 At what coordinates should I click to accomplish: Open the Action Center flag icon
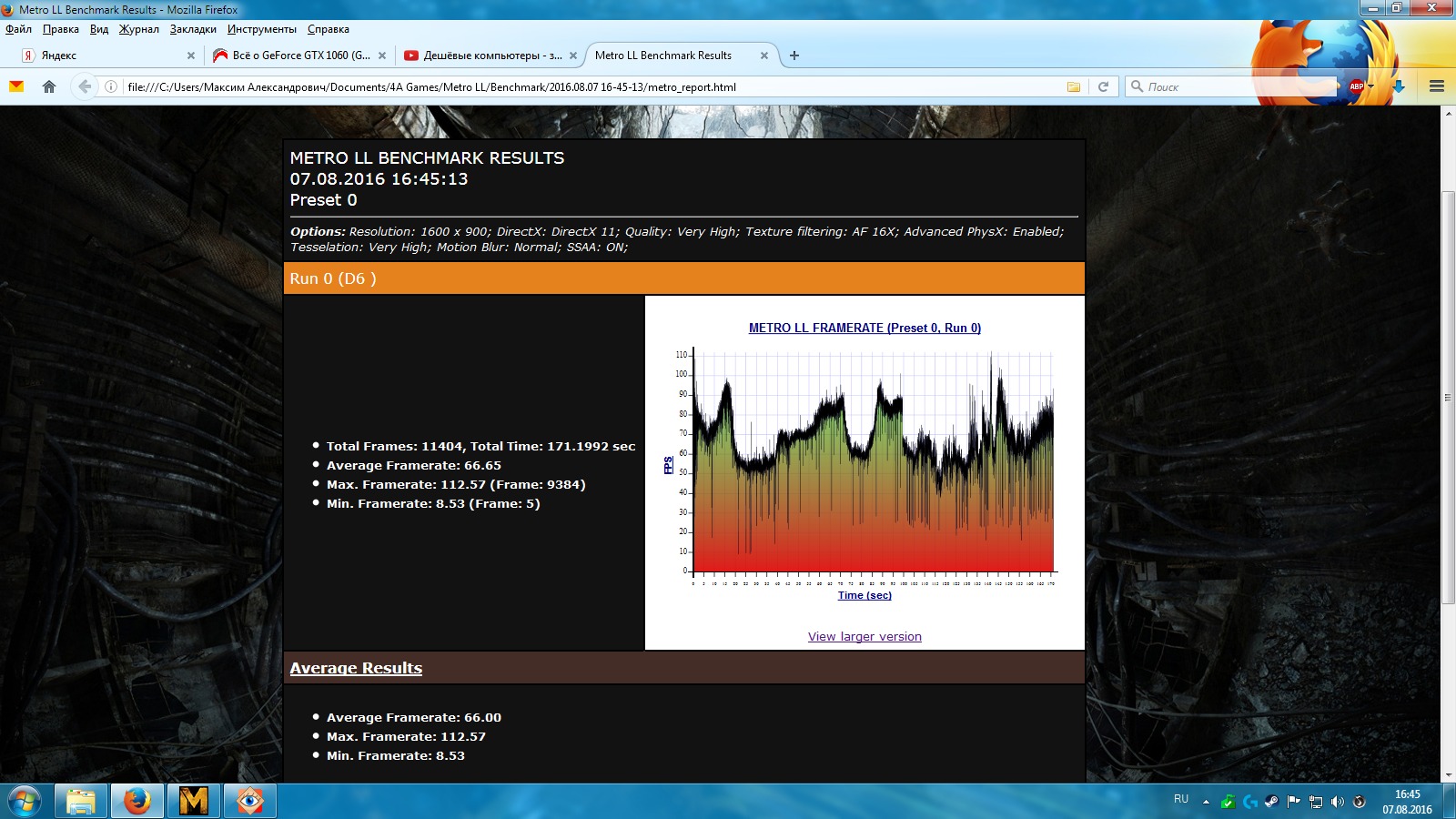[x=1293, y=802]
